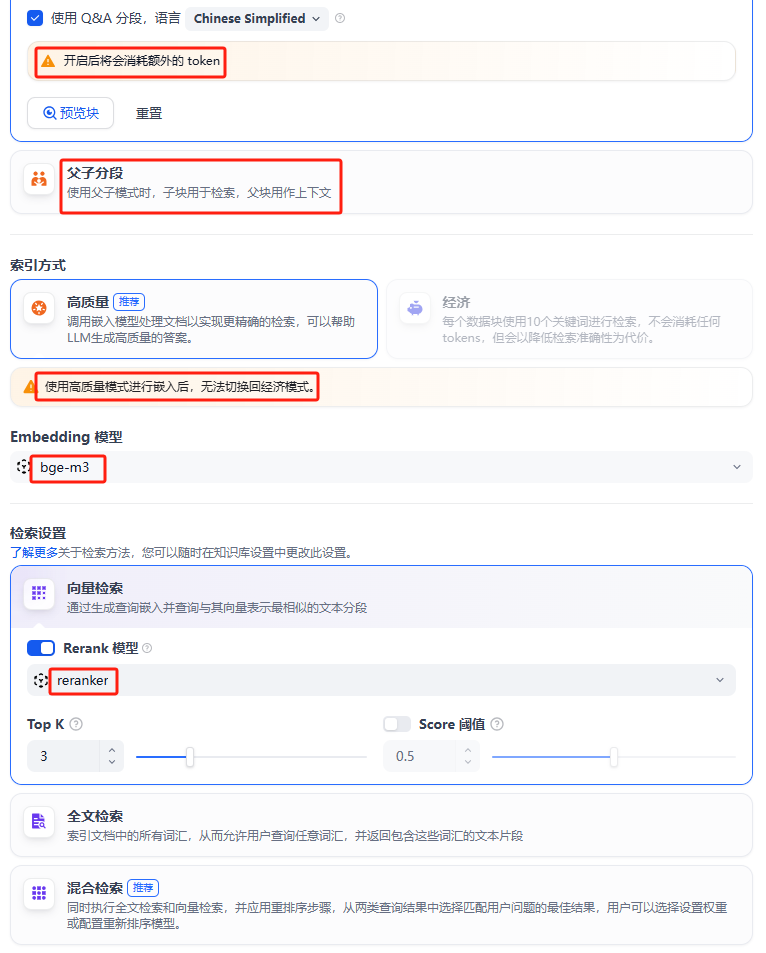This screenshot has width=766, height=953.
Task: Click the Top K slider handle
Action: pos(190,757)
